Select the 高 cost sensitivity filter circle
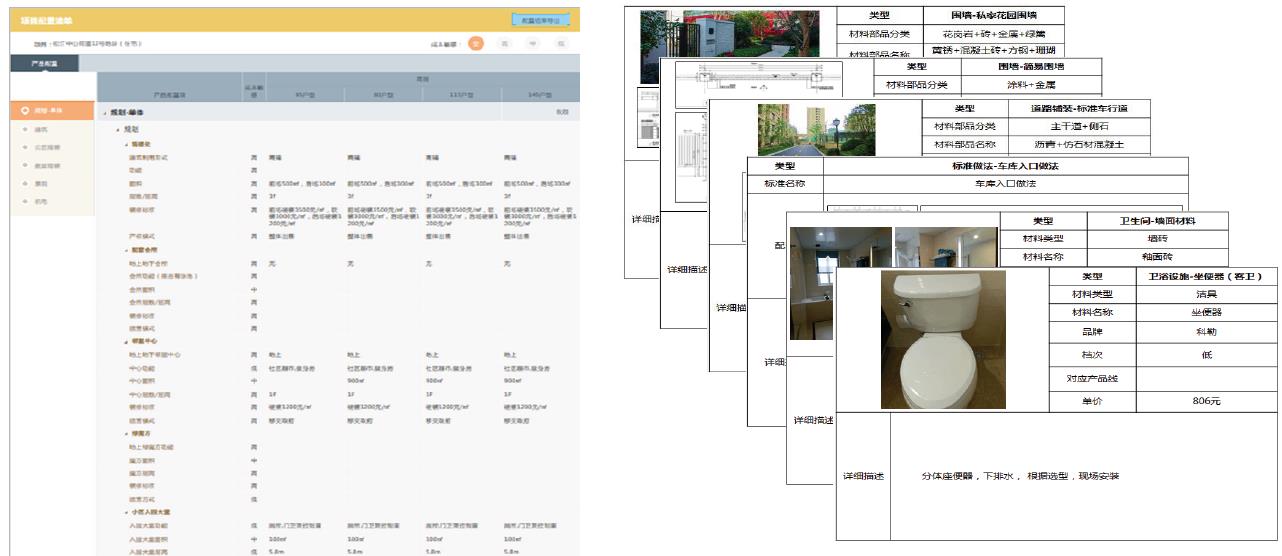The height and width of the screenshot is (556, 1282). tap(505, 44)
